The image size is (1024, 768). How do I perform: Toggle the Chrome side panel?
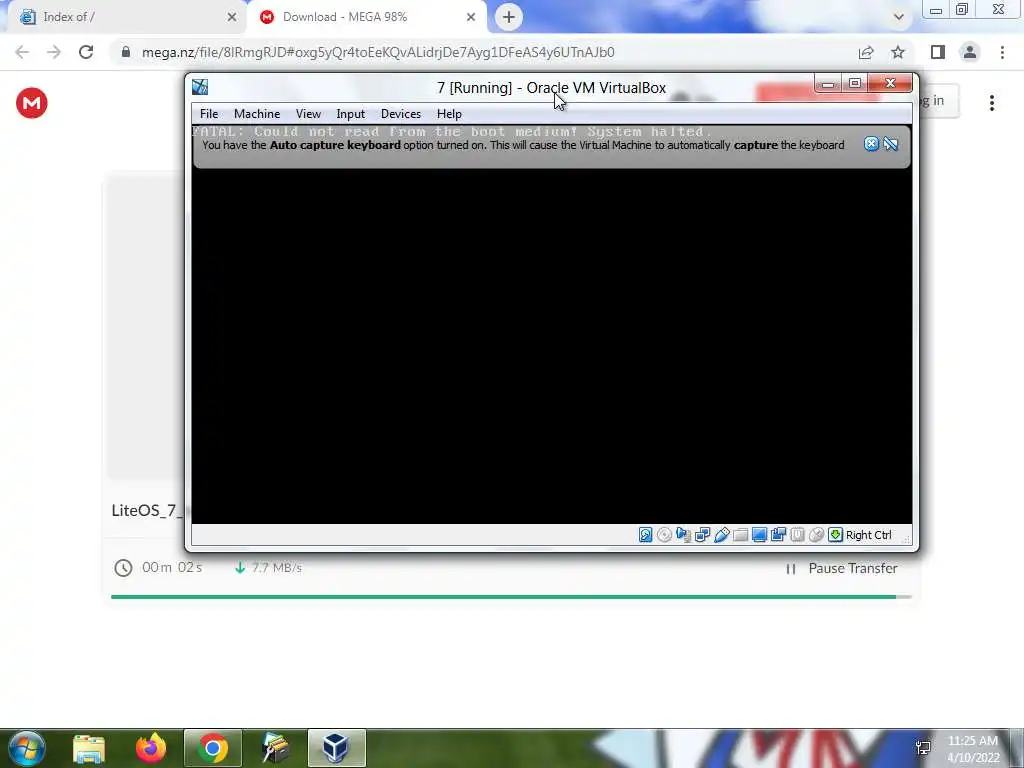tap(938, 52)
